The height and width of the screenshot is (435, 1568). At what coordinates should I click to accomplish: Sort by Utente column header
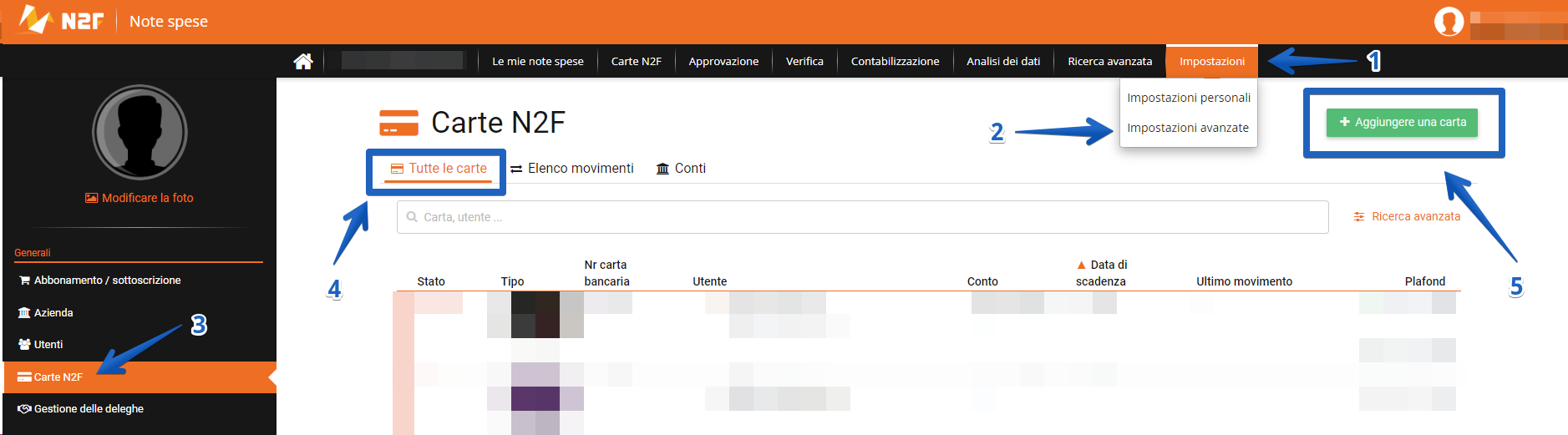point(709,281)
